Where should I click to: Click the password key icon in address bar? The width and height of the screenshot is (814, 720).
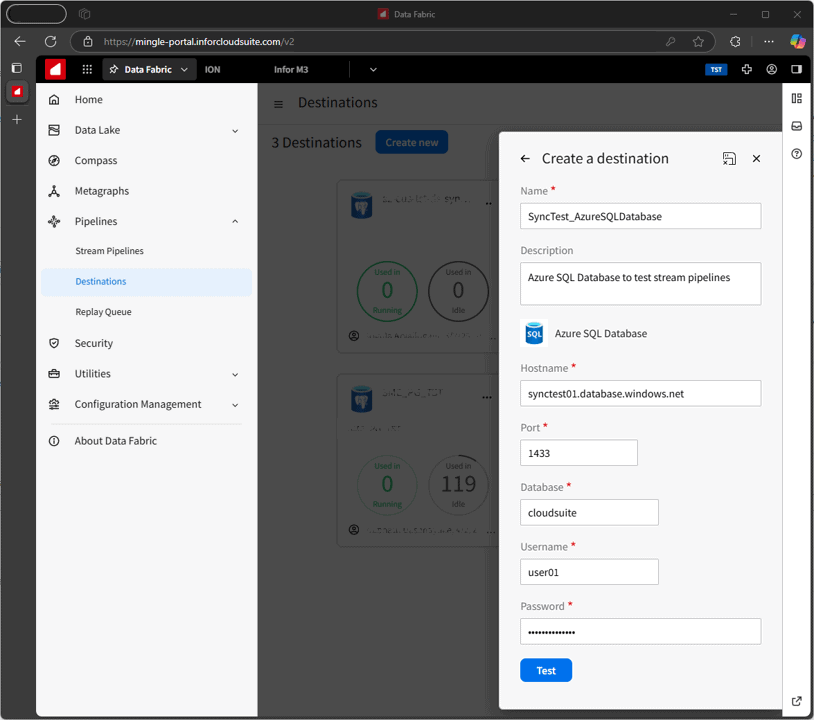671,42
